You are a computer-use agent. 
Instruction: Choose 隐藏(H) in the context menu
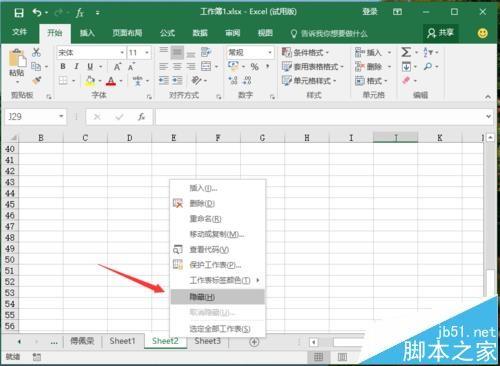[218, 296]
